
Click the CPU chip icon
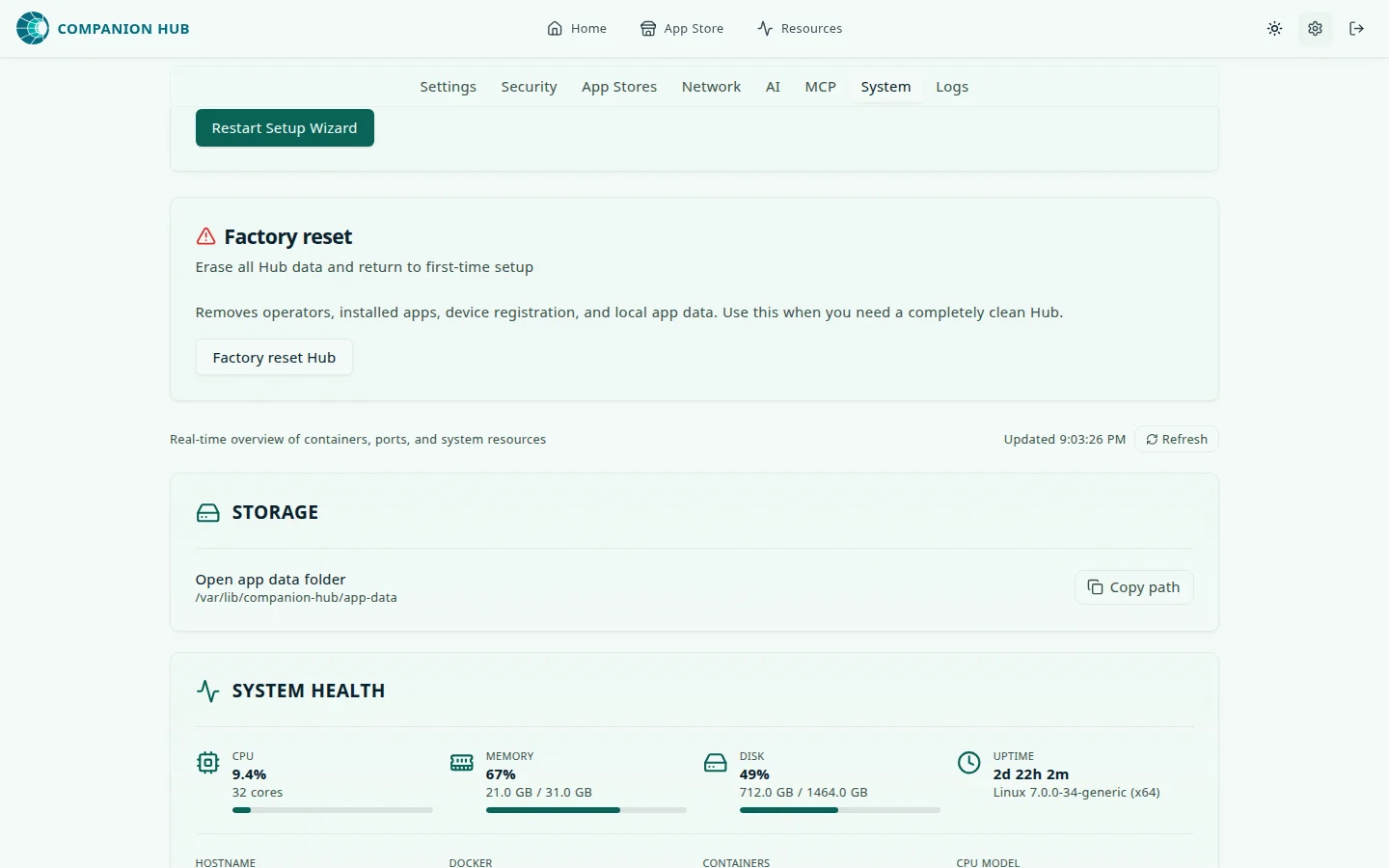tap(207, 763)
